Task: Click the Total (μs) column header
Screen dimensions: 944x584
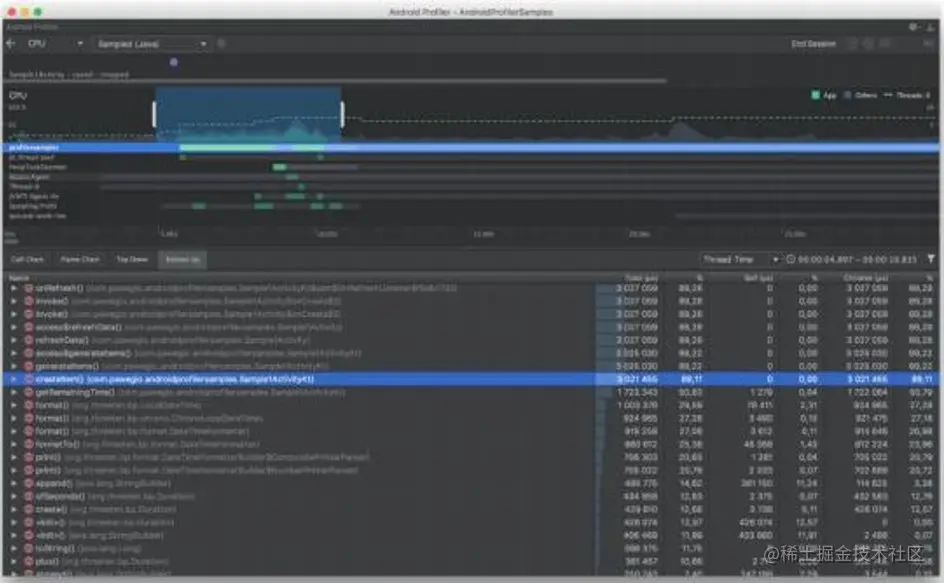Action: [641, 278]
